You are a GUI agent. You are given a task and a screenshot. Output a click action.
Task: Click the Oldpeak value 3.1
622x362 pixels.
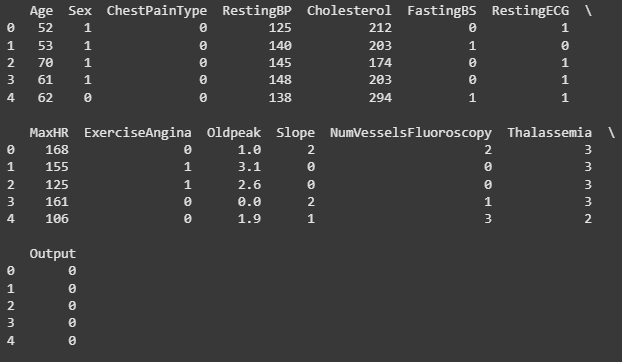pos(250,167)
